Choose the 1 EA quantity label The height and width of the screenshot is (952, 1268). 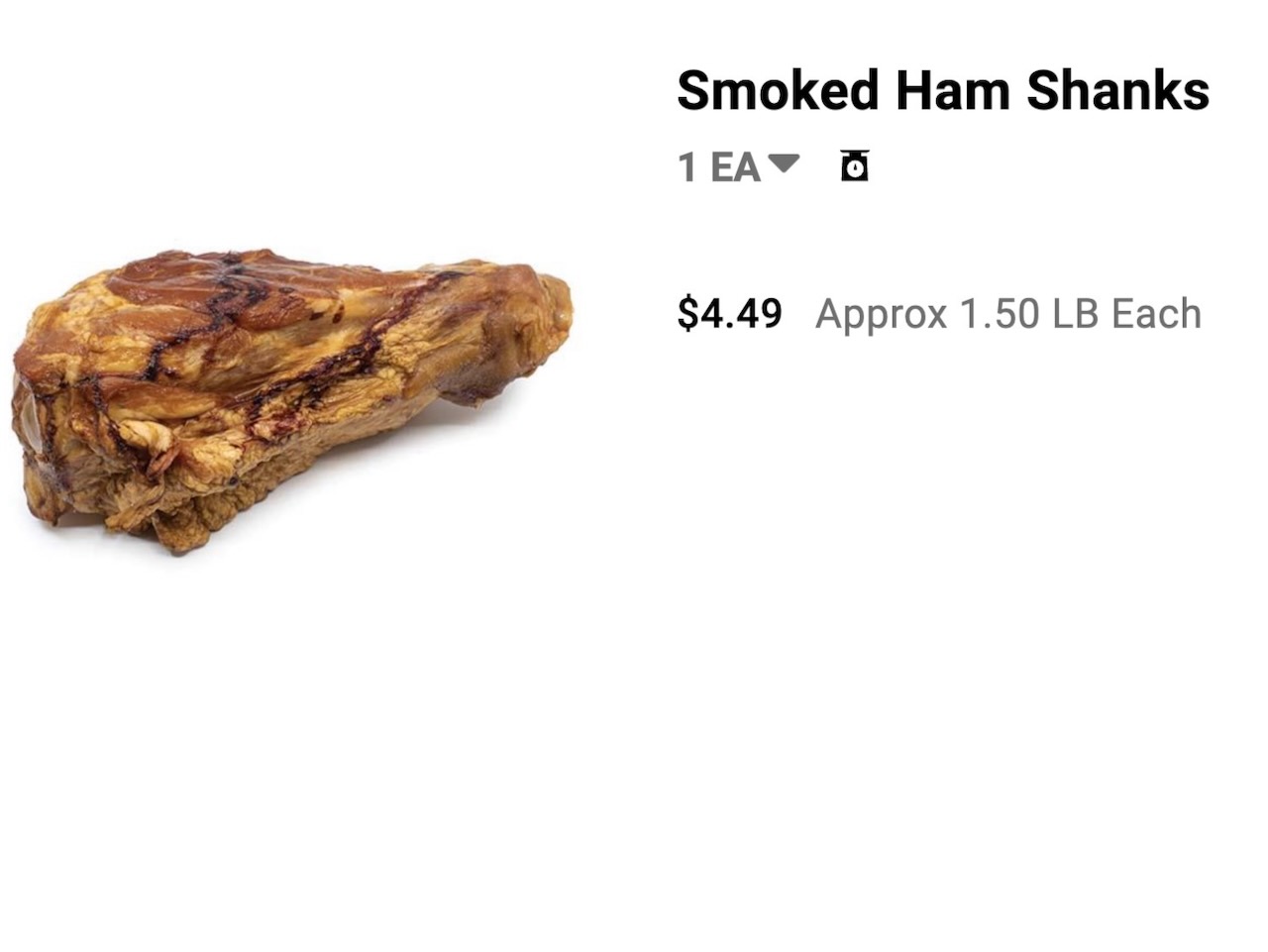coord(719,167)
